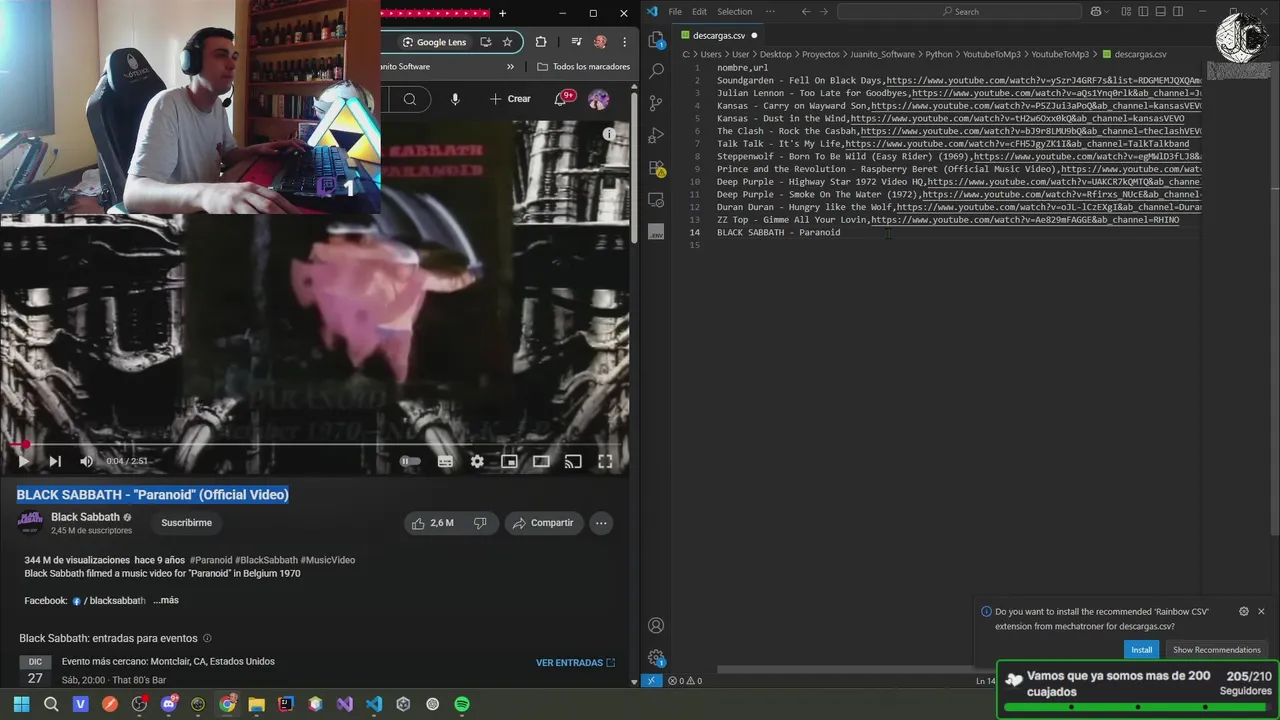This screenshot has width=1280, height=720.
Task: Open the ZZ Top Gimme All Your Lovin URL
Action: click(1025, 220)
